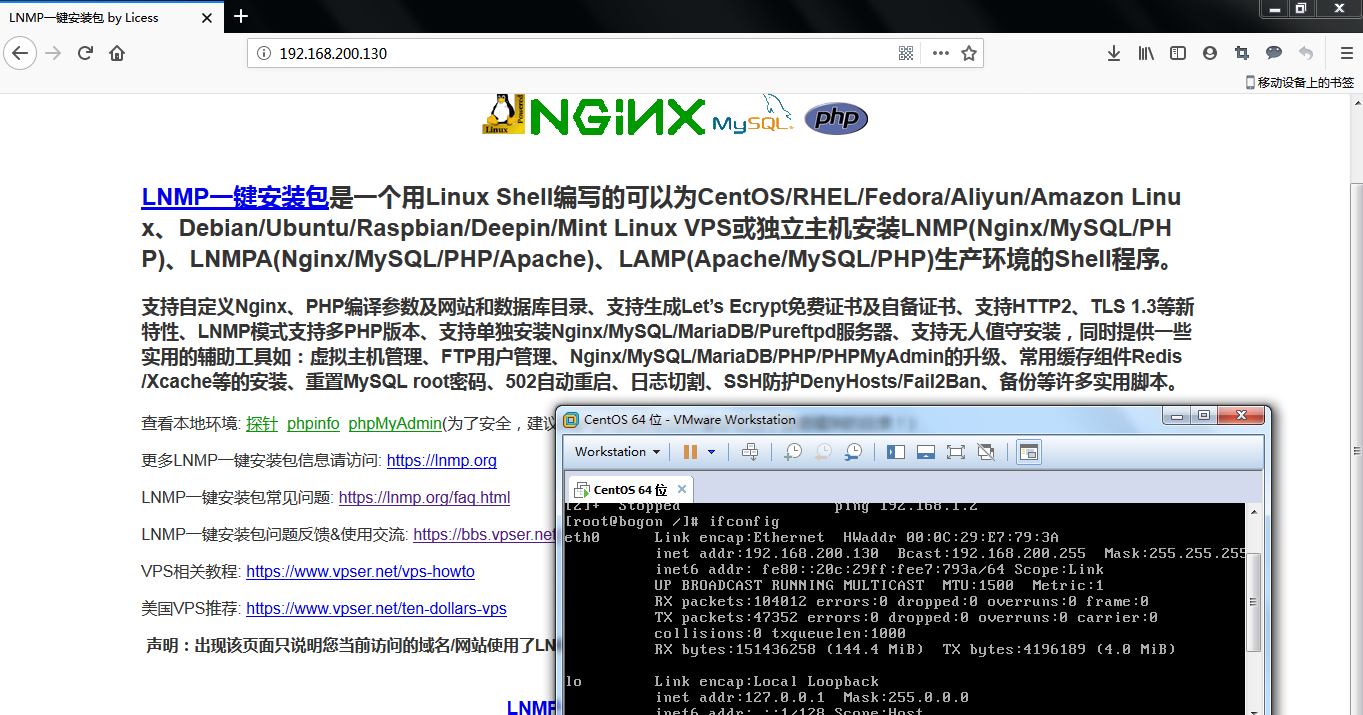The width and height of the screenshot is (1363, 715).
Task: Click the Nginx logo image
Action: pos(618,116)
